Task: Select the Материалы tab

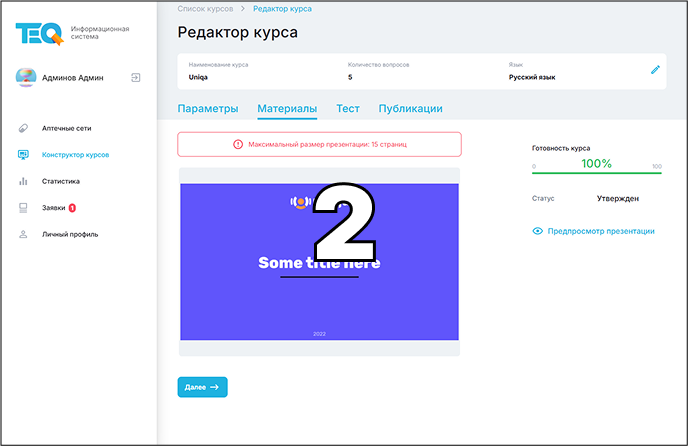Action: tap(287, 109)
